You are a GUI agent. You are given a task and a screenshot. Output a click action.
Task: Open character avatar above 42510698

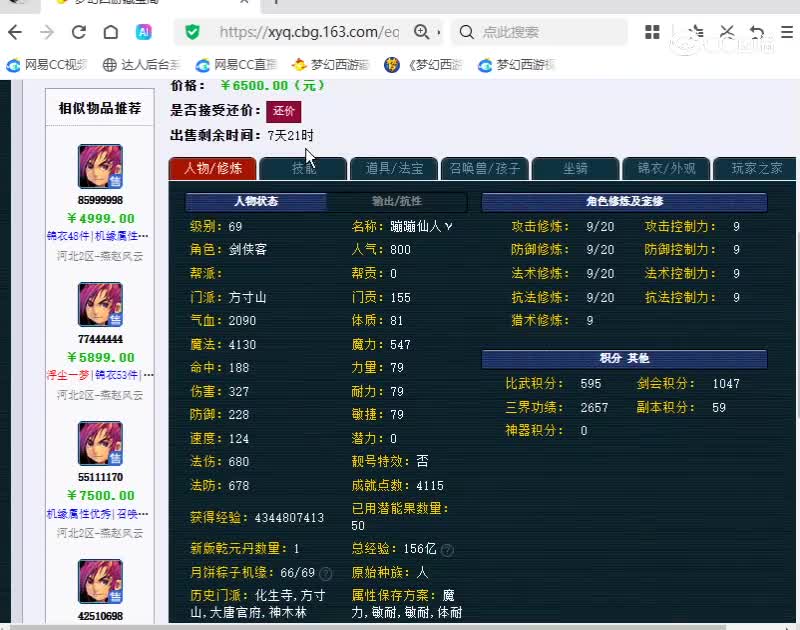pyautogui.click(x=100, y=582)
